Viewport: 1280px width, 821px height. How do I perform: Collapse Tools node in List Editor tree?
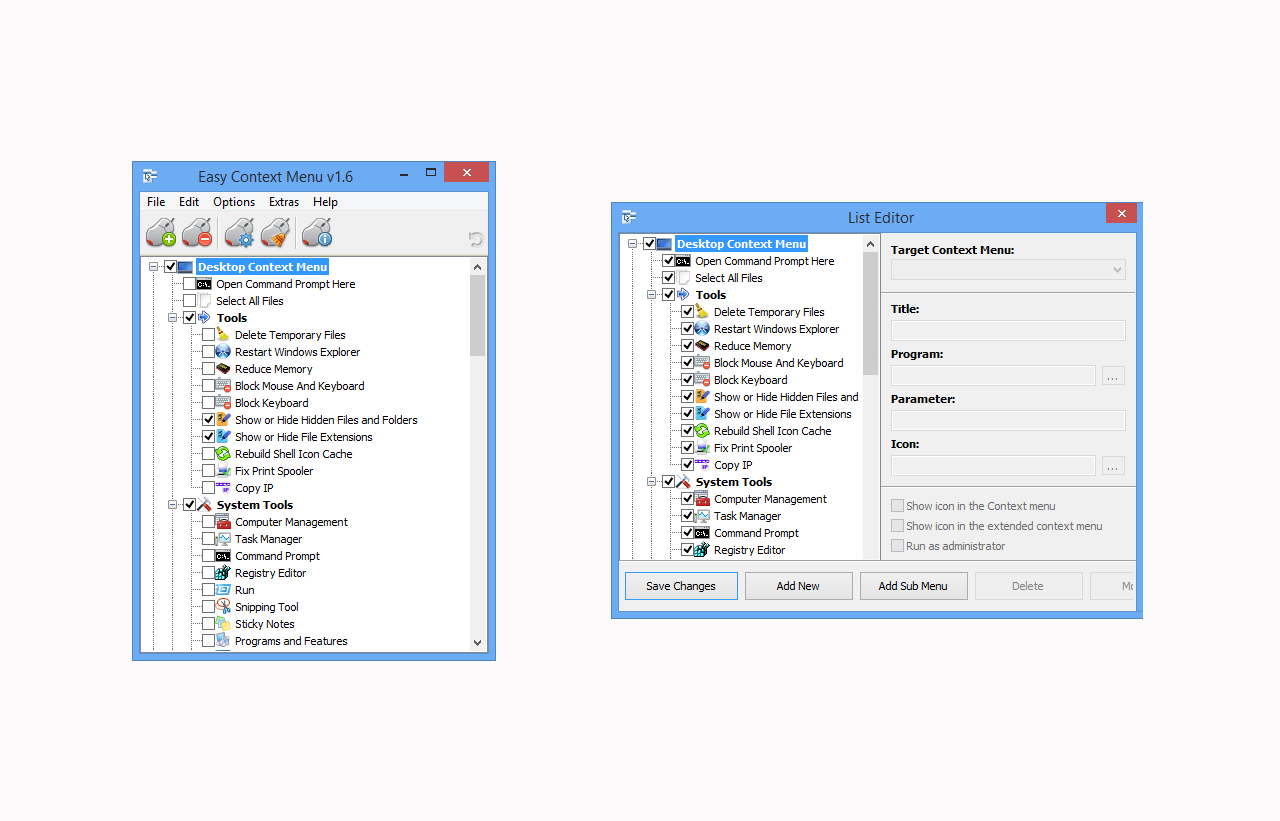click(651, 295)
